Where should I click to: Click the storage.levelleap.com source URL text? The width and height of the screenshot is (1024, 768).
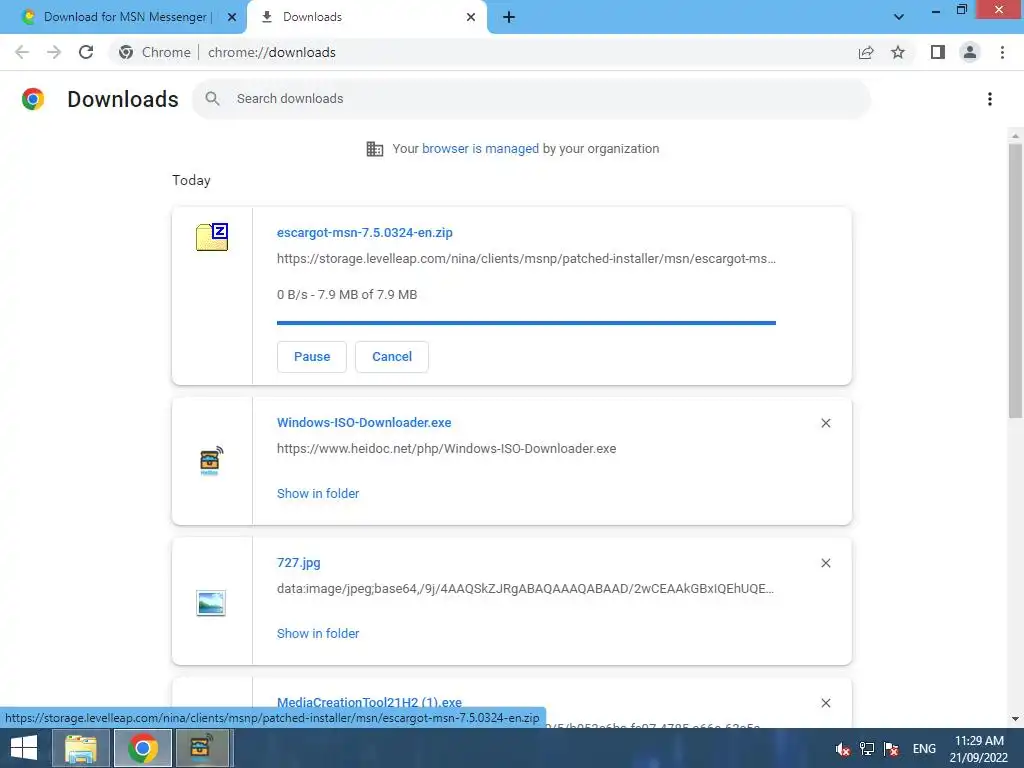526,259
